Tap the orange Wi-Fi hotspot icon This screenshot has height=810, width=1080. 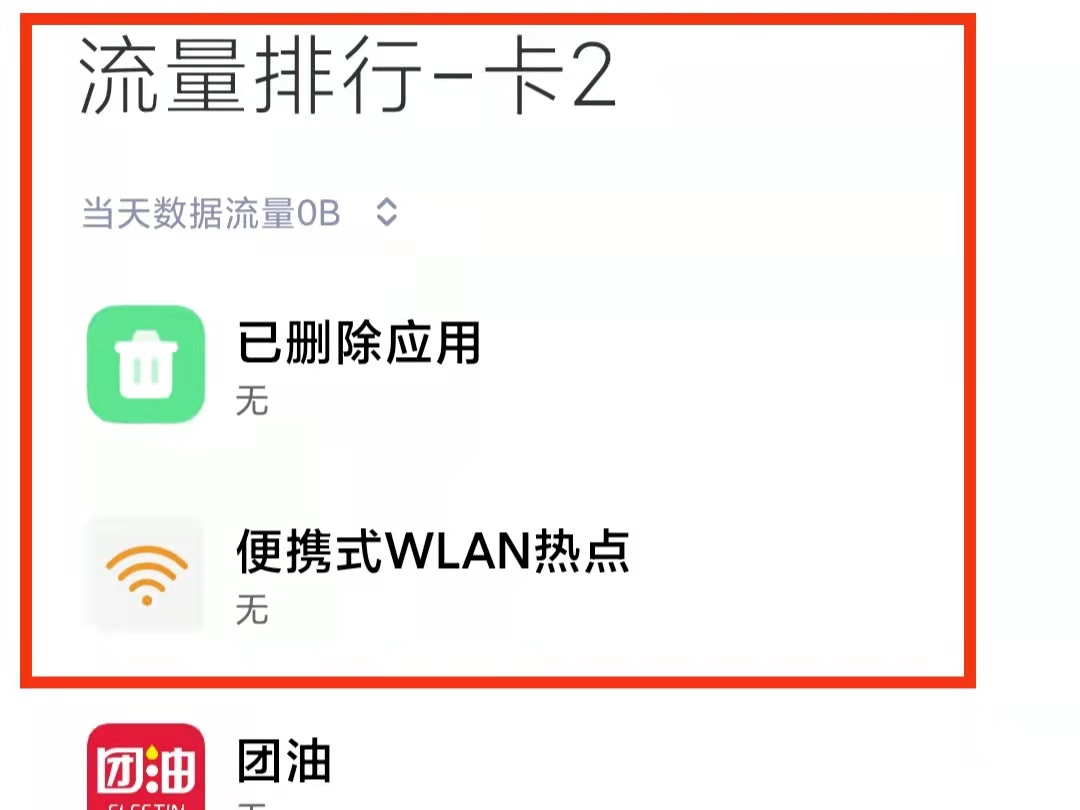[x=146, y=574]
